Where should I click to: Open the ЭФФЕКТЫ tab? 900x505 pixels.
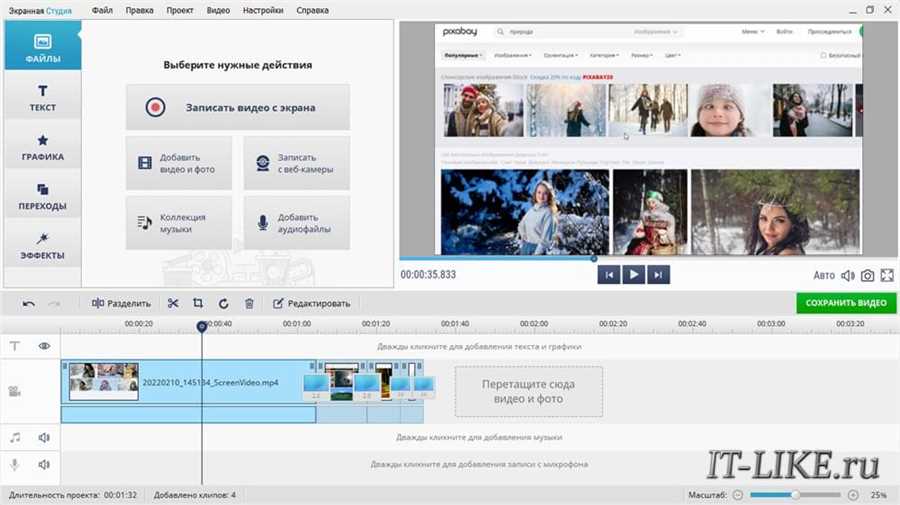point(43,245)
